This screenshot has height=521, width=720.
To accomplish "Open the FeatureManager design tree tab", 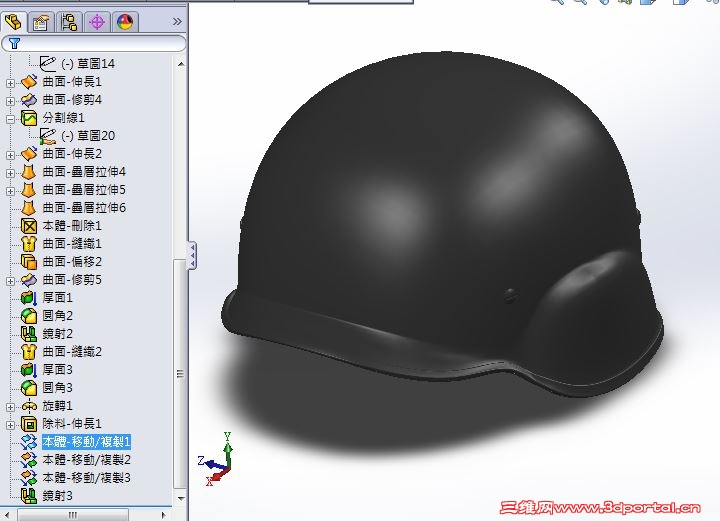I will [x=13, y=22].
